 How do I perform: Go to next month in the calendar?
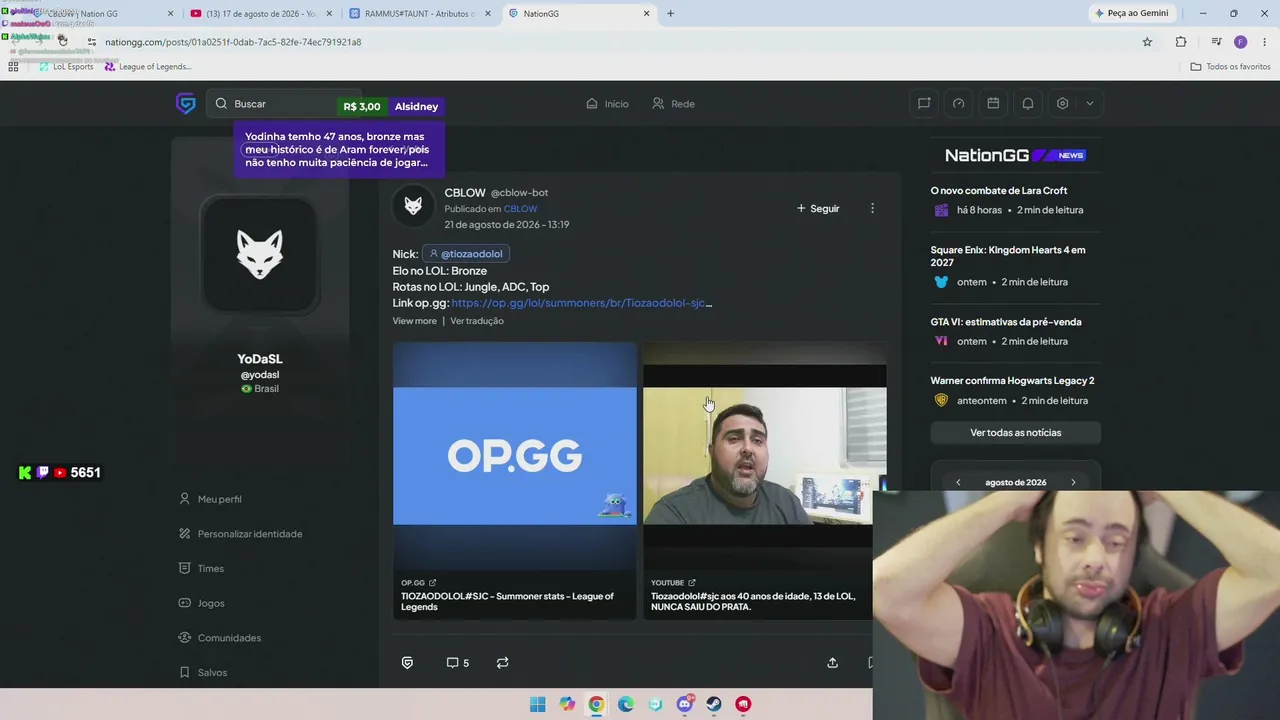pos(1073,483)
